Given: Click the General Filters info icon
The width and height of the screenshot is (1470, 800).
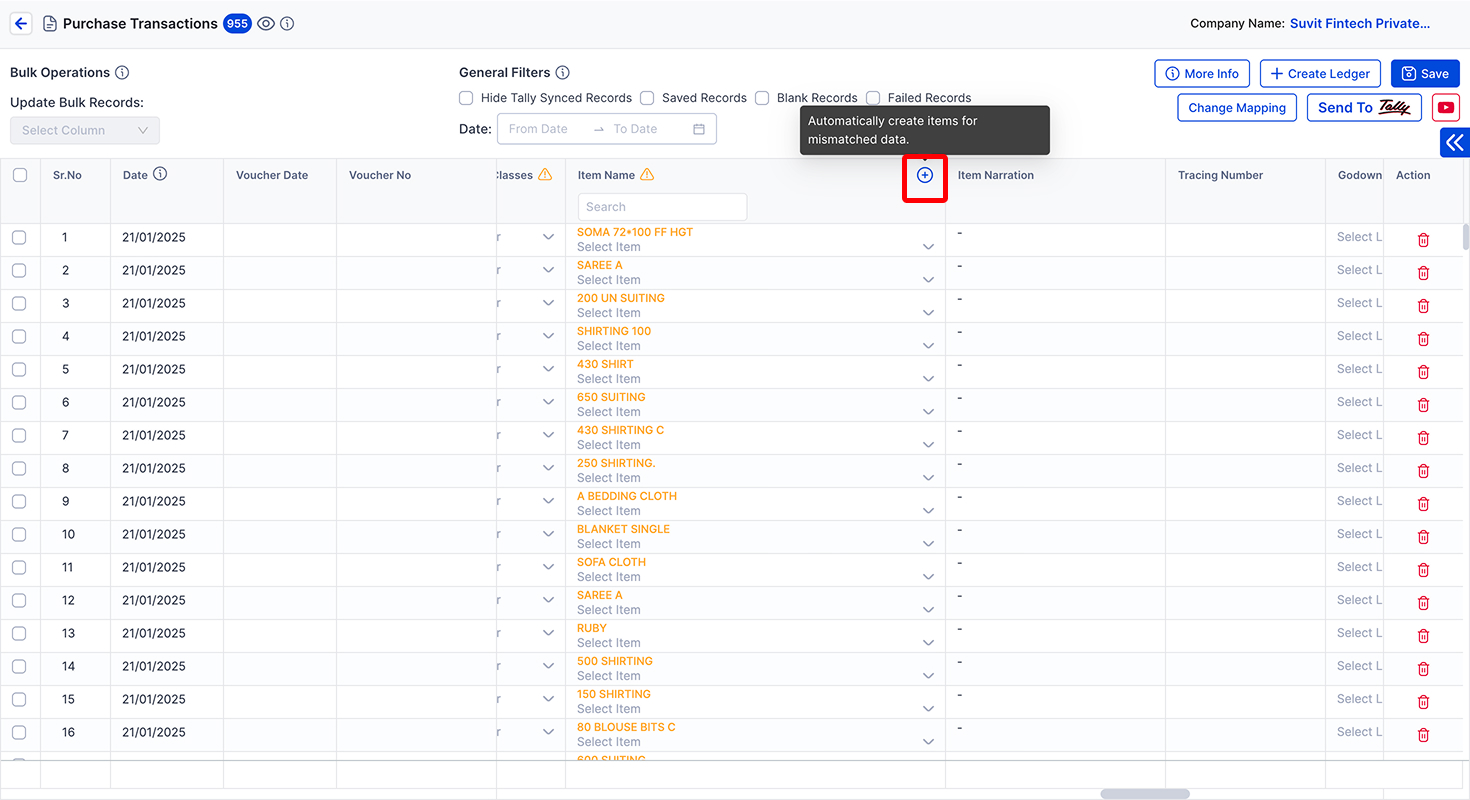Looking at the screenshot, I should point(563,72).
